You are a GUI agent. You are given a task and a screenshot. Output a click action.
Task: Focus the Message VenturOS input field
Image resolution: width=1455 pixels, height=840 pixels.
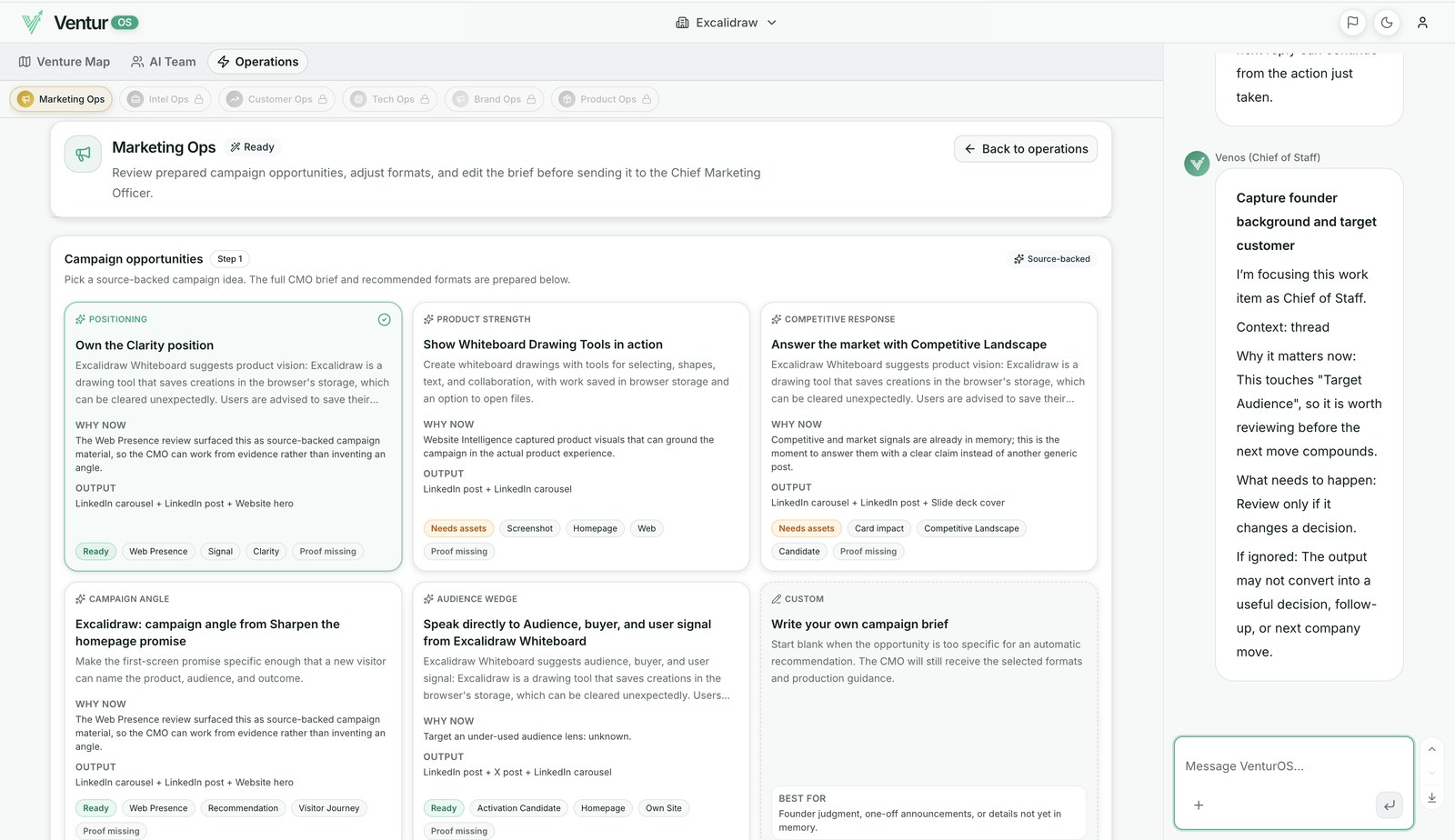point(1293,766)
